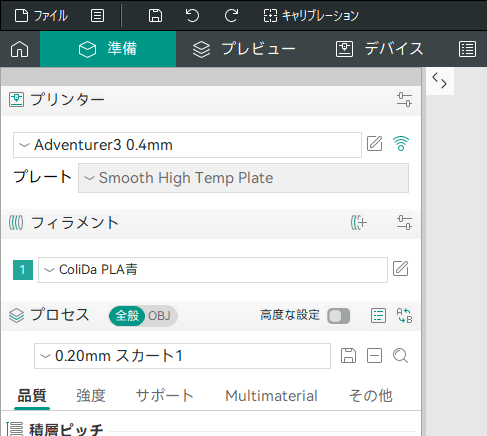Open the home screen via house icon

click(20, 49)
